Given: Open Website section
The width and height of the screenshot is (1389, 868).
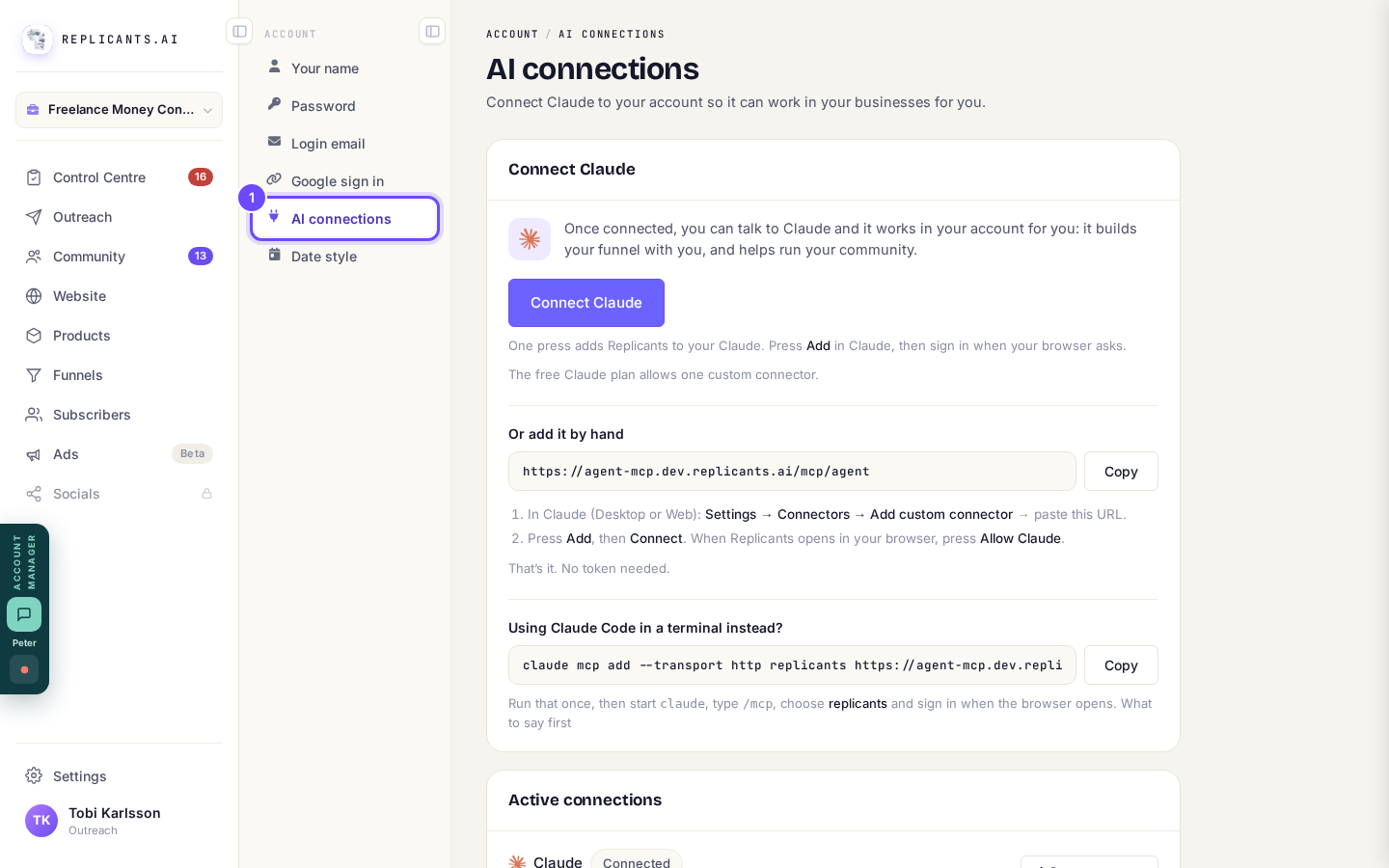Looking at the screenshot, I should coord(119,296).
